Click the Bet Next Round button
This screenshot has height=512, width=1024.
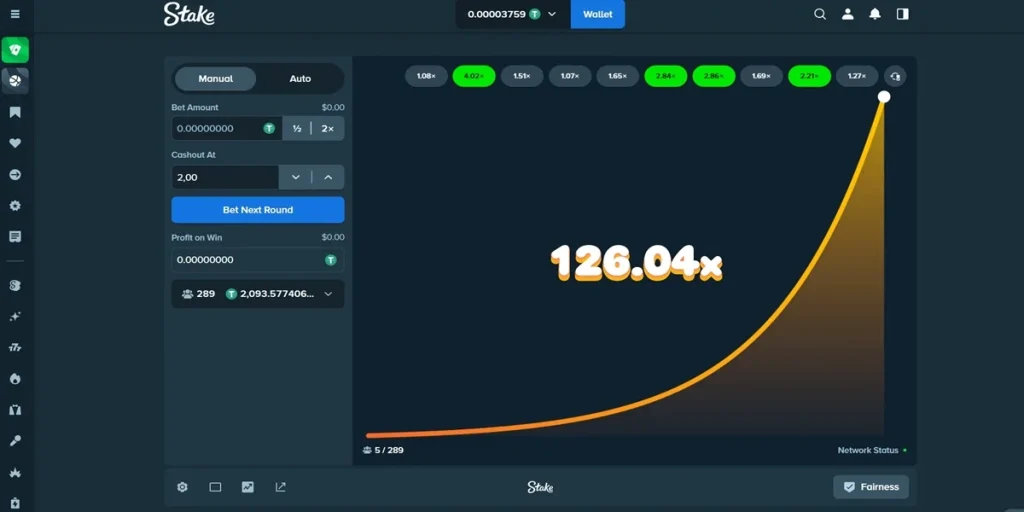click(258, 210)
